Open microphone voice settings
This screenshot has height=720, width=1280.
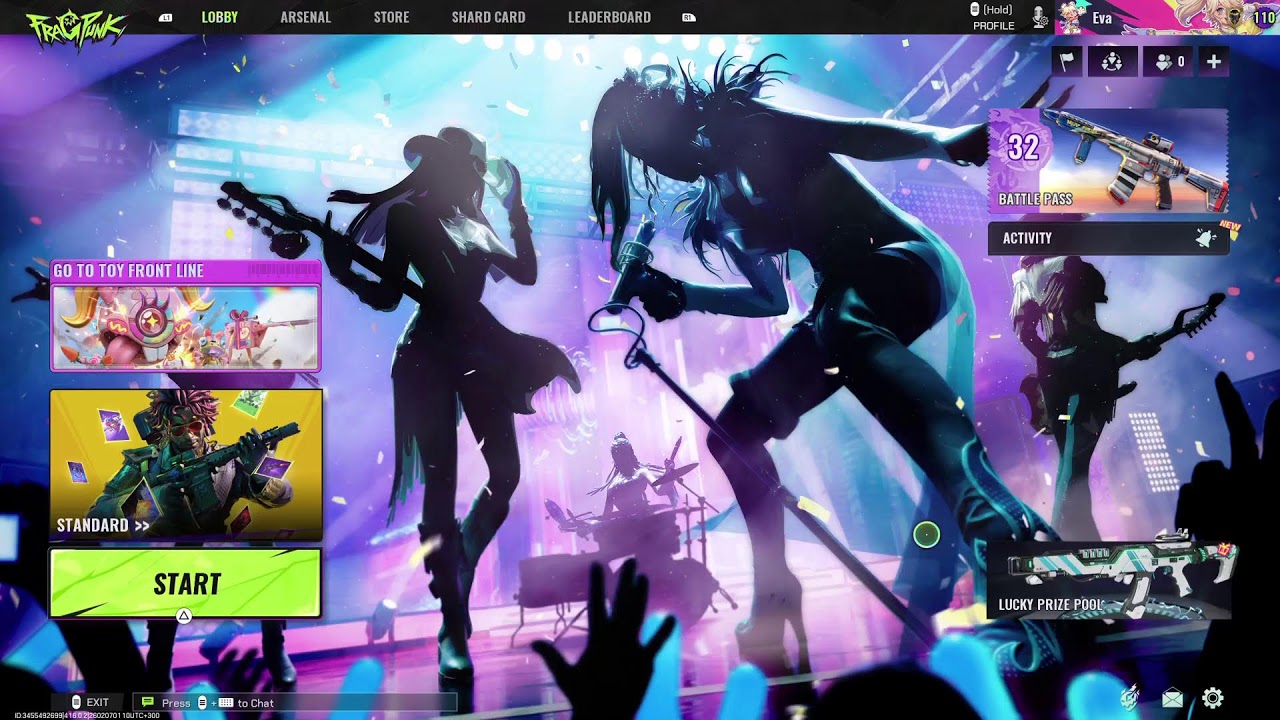click(x=1040, y=17)
